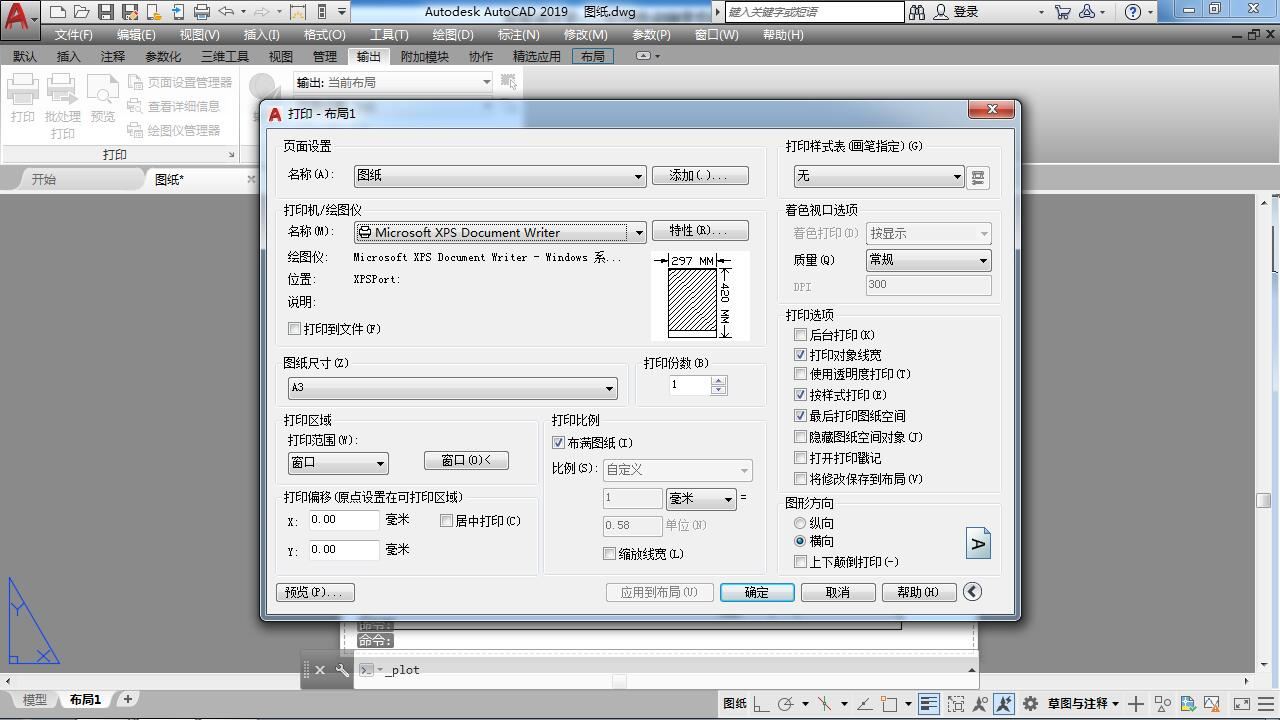This screenshot has height=720, width=1280.
Task: Toggle the polar tracking status bar icon
Action: (786, 704)
